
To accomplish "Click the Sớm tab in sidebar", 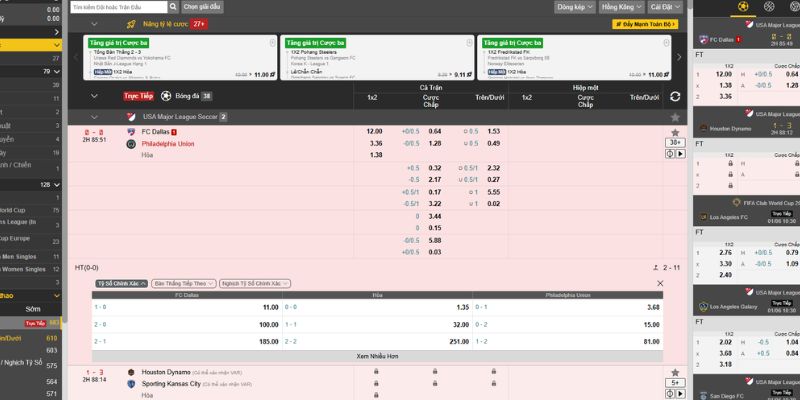I will [33, 309].
